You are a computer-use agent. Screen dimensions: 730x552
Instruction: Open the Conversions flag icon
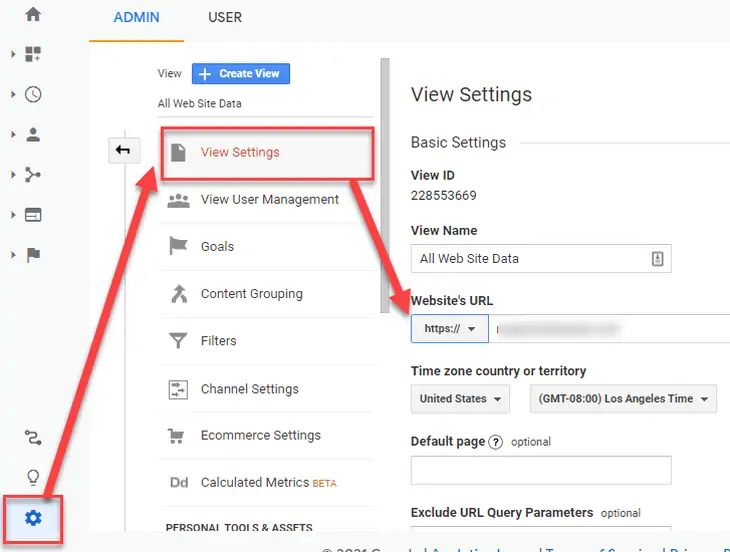tap(33, 255)
